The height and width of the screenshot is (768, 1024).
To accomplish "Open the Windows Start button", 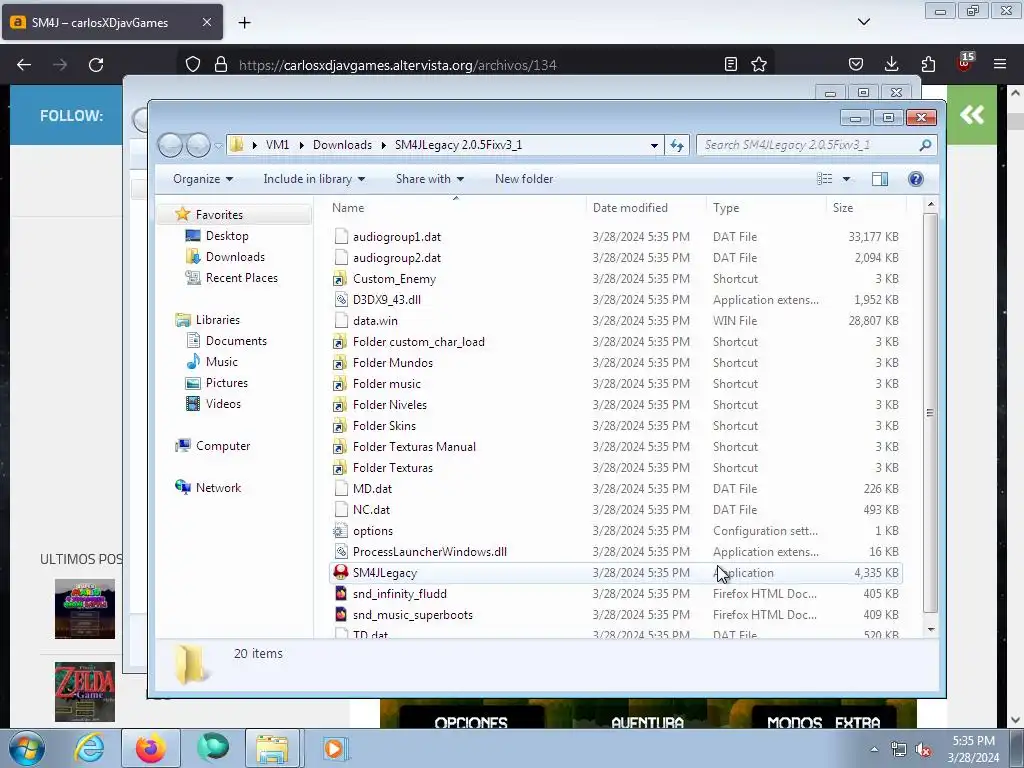I will [x=27, y=748].
